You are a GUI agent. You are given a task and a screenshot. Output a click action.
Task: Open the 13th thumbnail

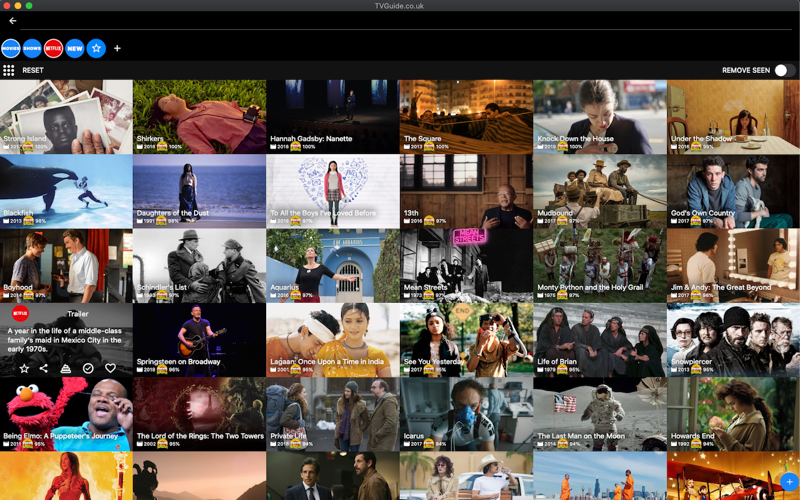click(x=466, y=191)
